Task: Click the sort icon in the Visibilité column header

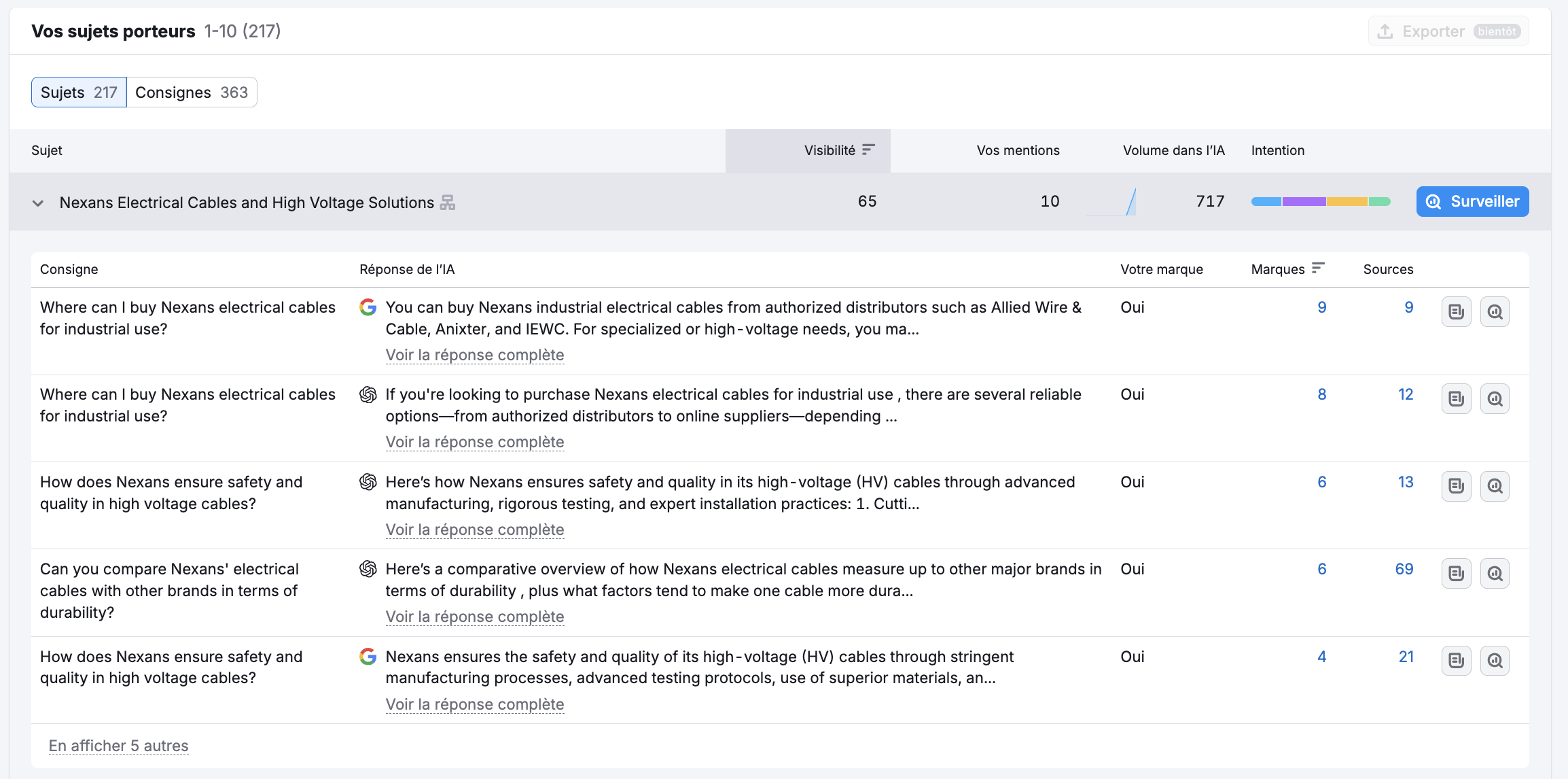Action: [868, 150]
